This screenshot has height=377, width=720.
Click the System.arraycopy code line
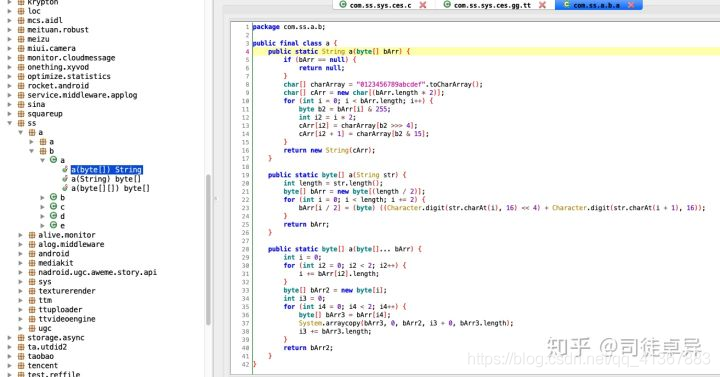point(406,323)
